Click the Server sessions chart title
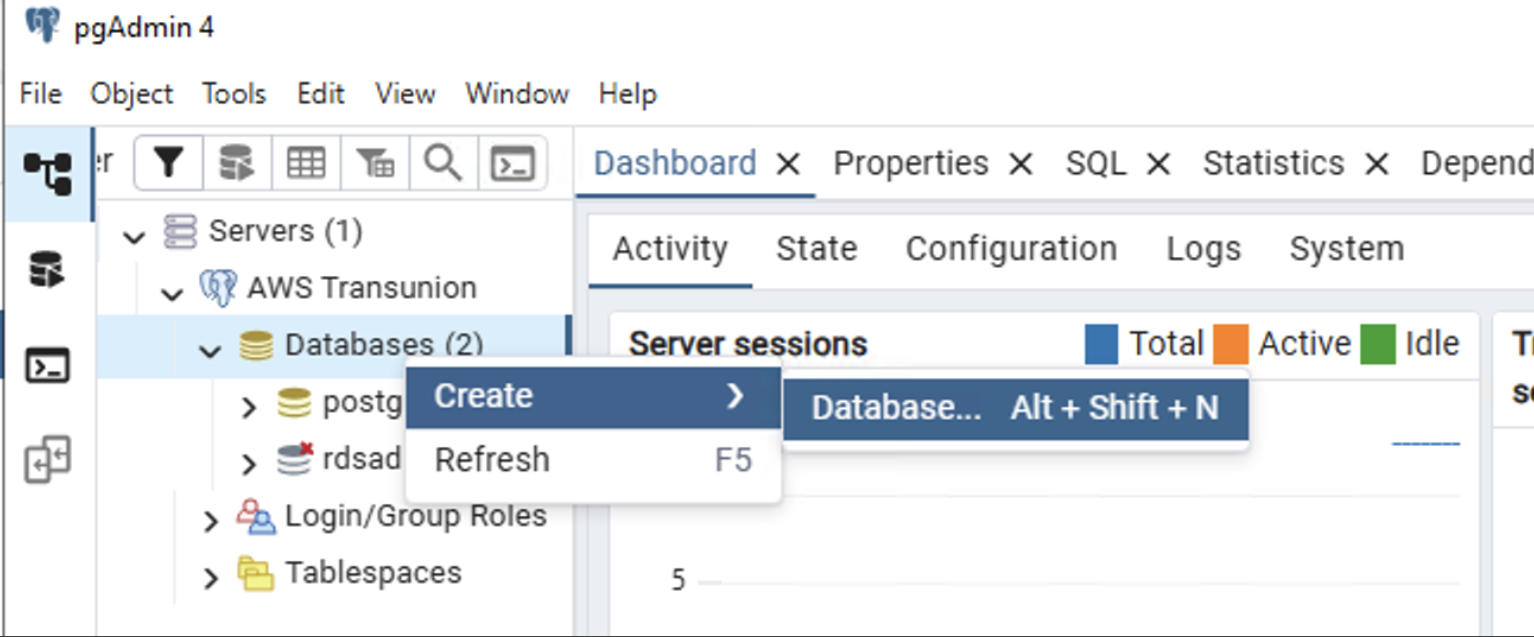Viewport: 1534px width, 637px height. click(x=748, y=344)
